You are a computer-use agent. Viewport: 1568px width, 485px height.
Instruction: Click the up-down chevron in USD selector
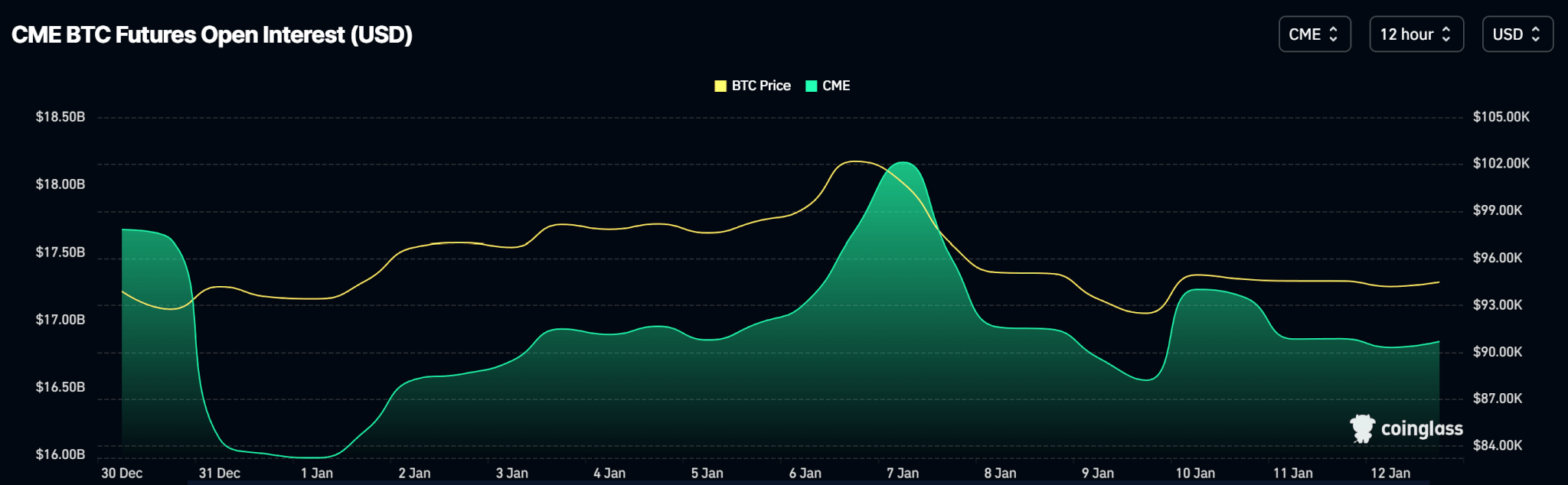pos(1535,34)
